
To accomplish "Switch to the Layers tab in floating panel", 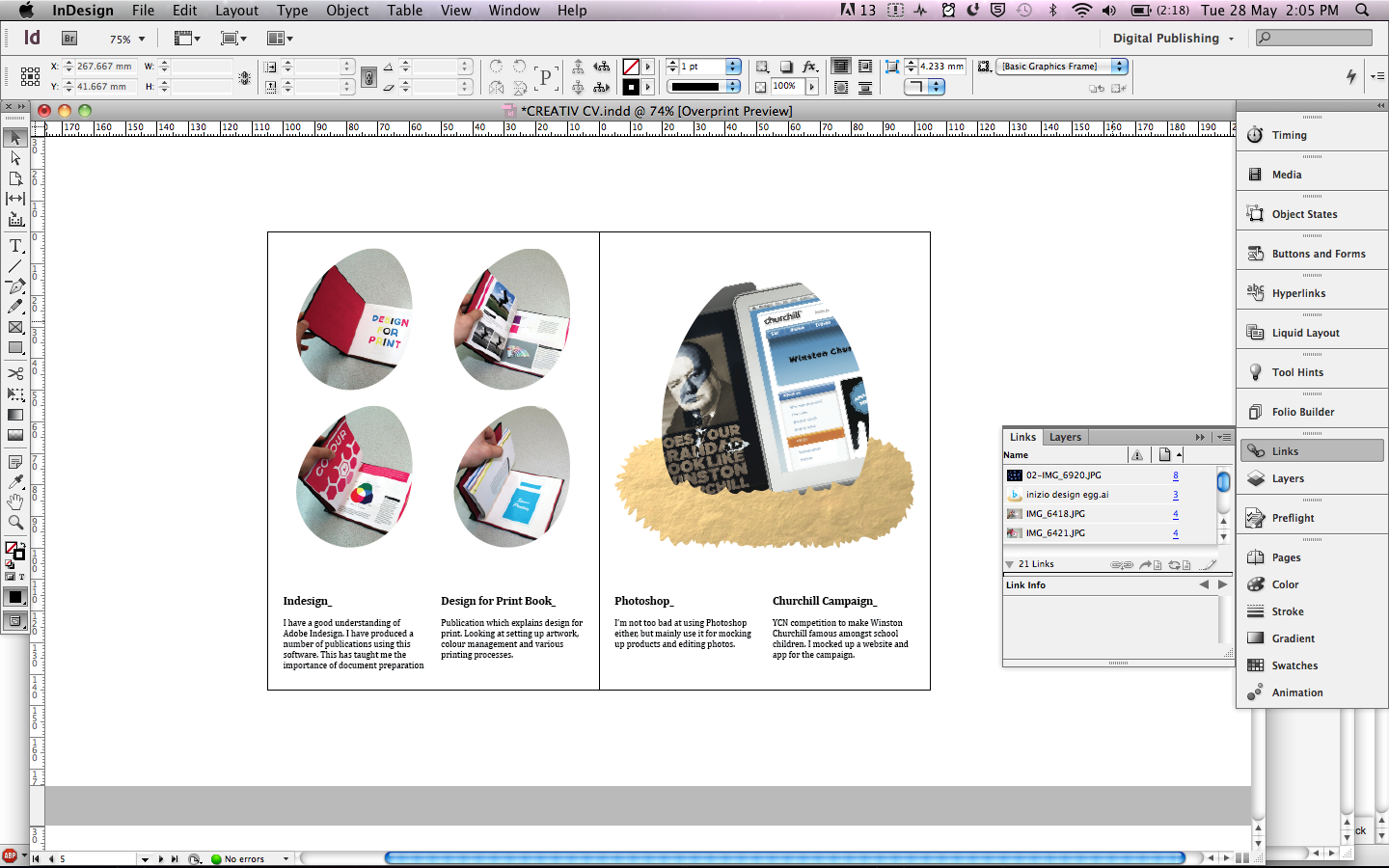I will (x=1065, y=437).
